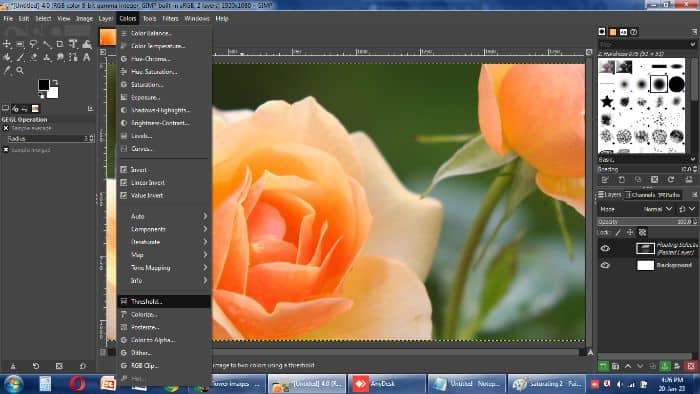This screenshot has height=394, width=700.
Task: Toggle lock pixels for layer
Action: point(618,232)
